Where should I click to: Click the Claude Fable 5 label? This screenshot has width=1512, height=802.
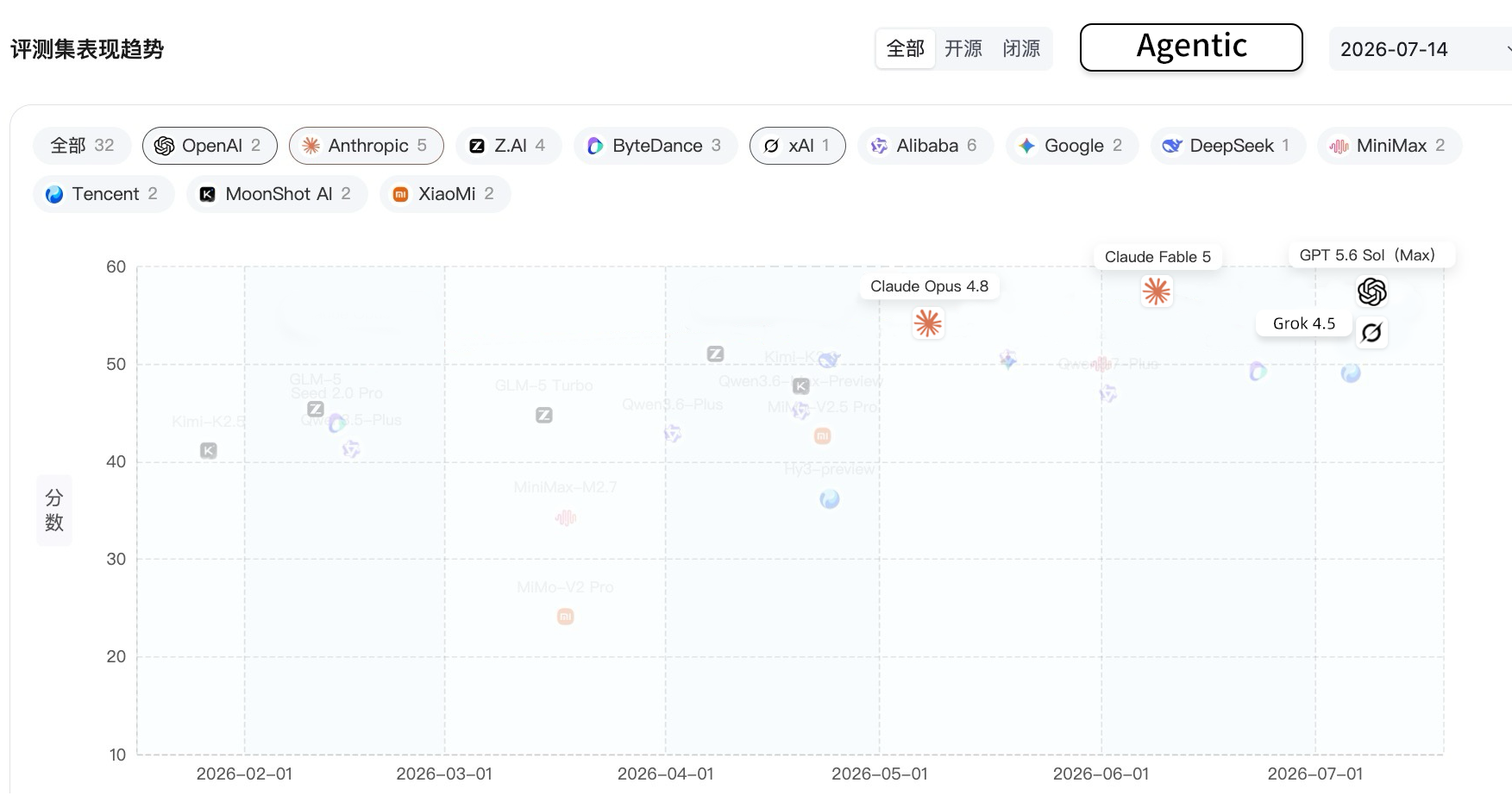point(1158,257)
